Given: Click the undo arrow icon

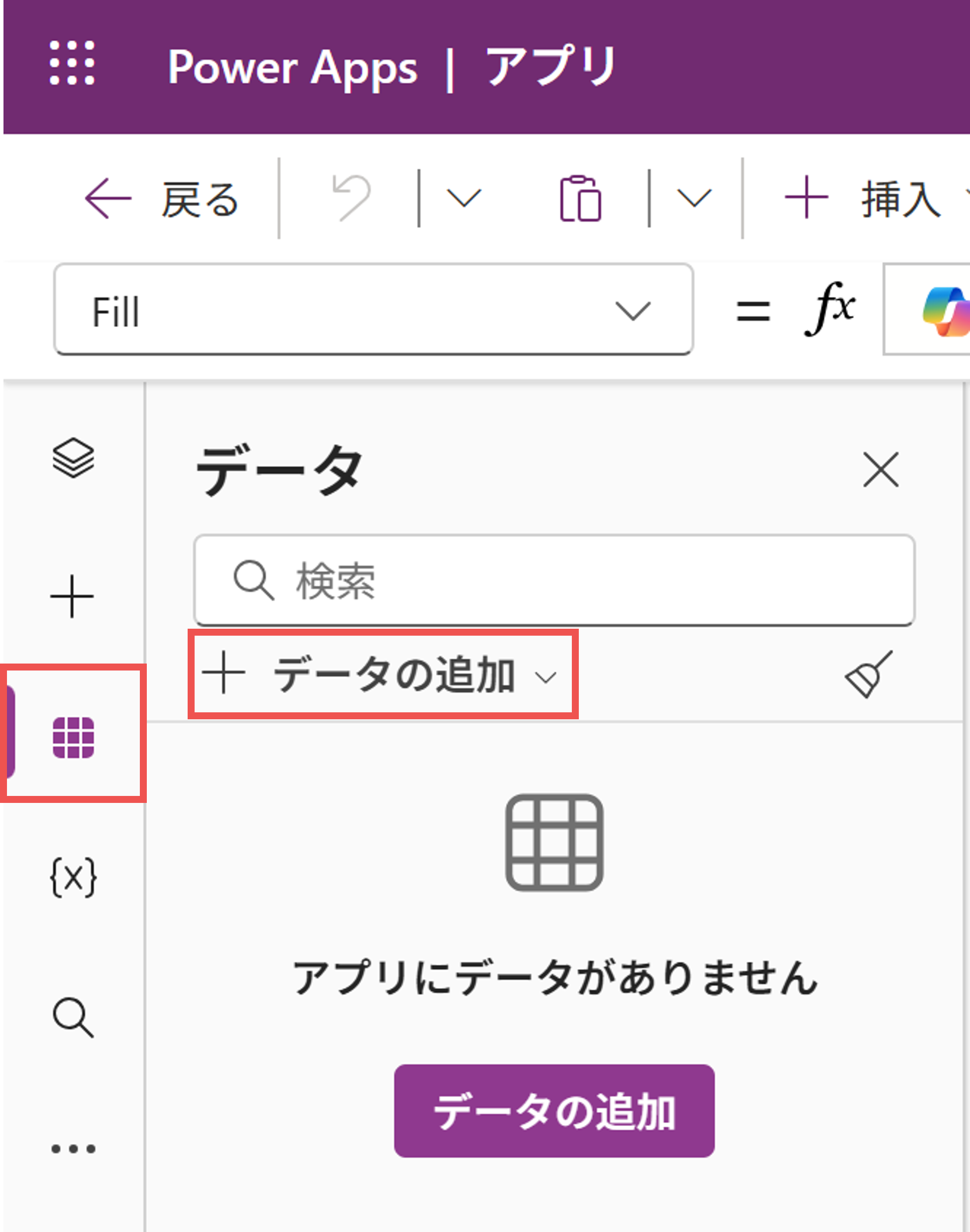Looking at the screenshot, I should (x=352, y=198).
